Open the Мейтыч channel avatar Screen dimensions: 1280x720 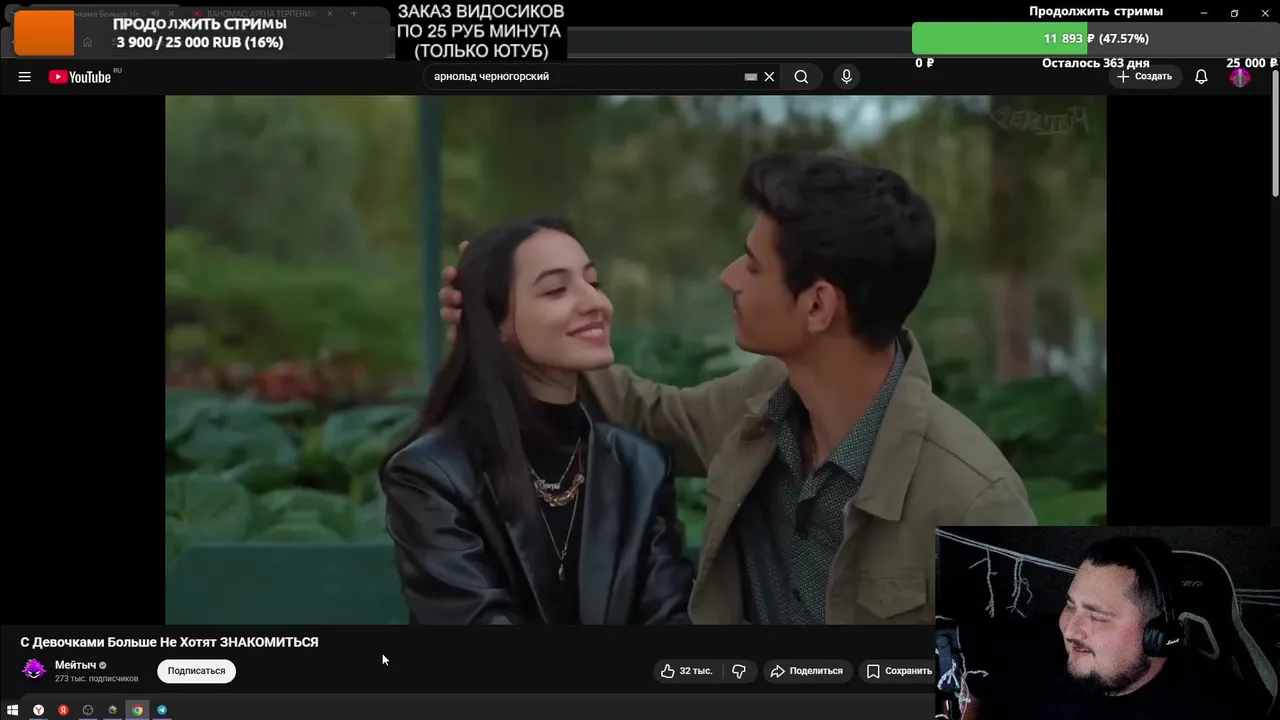[34, 670]
